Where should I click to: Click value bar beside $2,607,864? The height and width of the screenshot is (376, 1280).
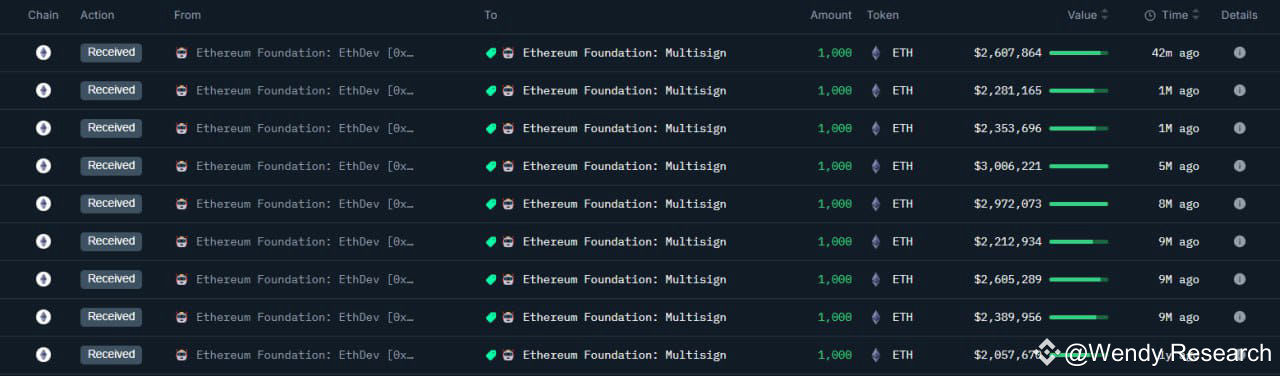pyautogui.click(x=1078, y=53)
